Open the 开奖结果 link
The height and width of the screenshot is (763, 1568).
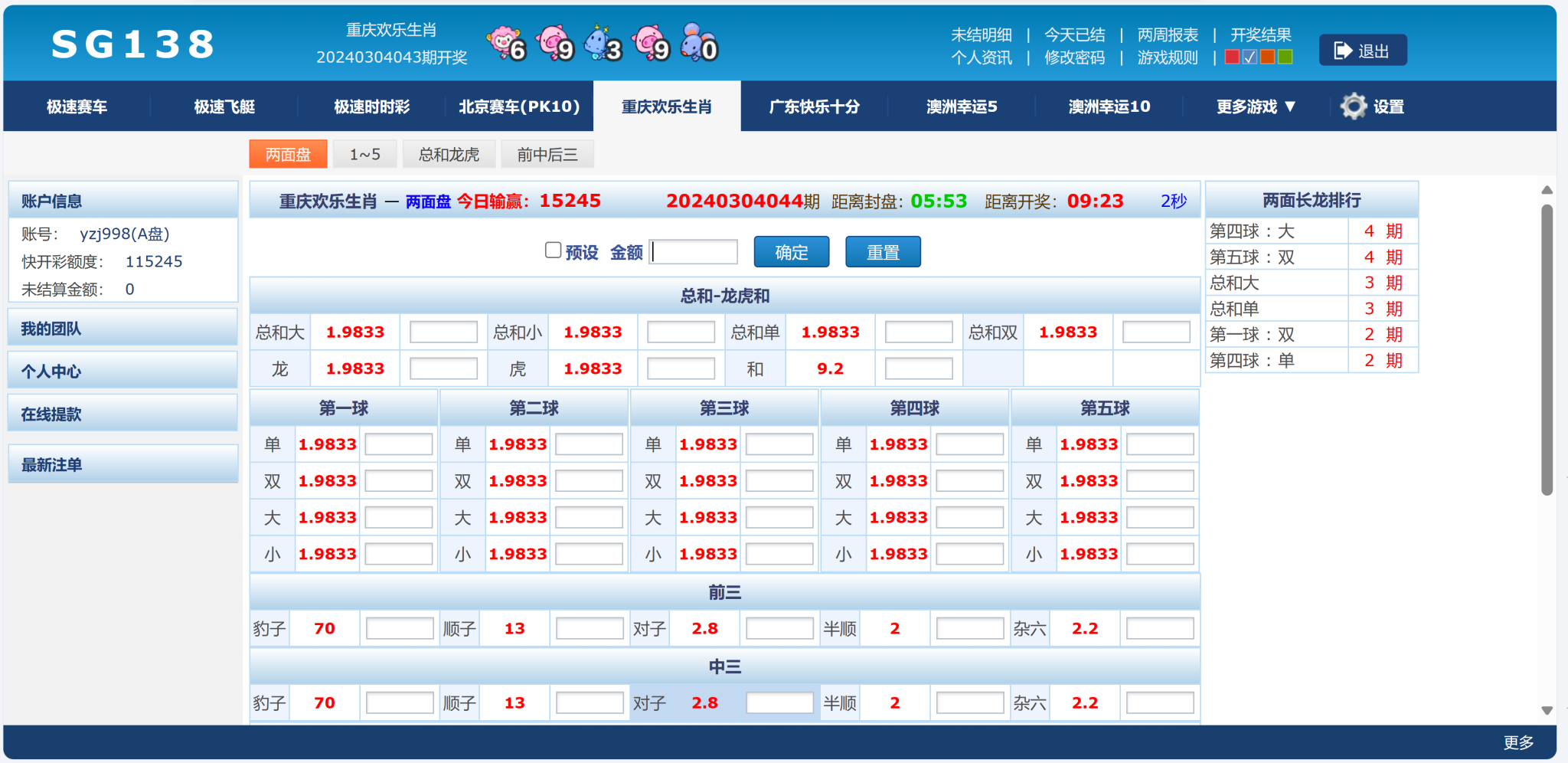click(x=1260, y=35)
